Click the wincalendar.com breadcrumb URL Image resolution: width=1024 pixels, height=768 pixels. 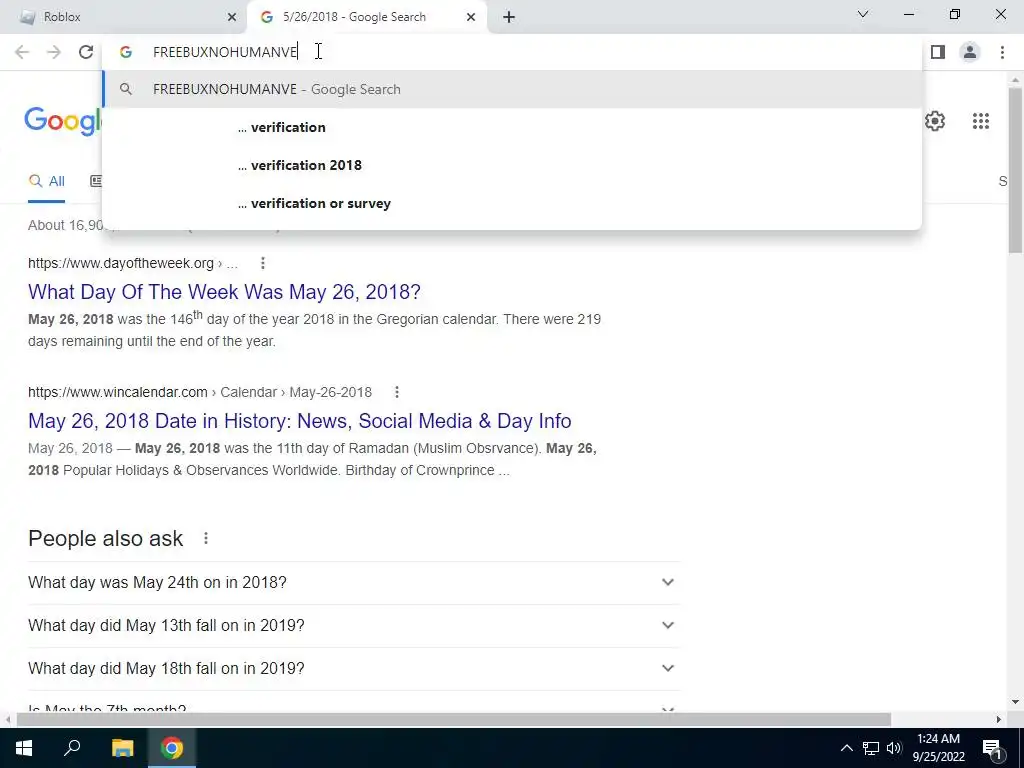[x=200, y=392]
